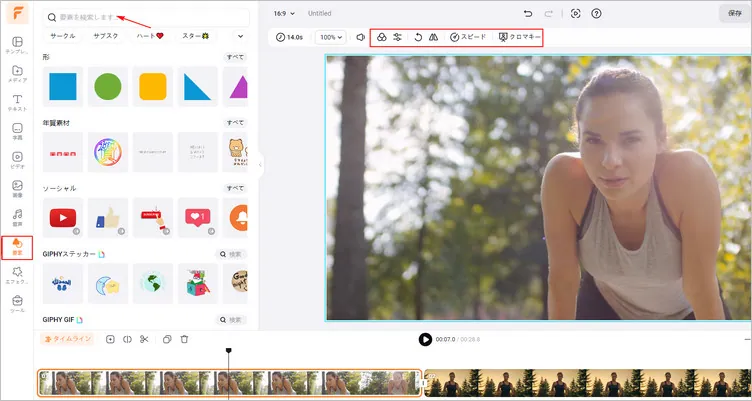Open the テンプレ (Templates) sidebar panel

coord(17,45)
